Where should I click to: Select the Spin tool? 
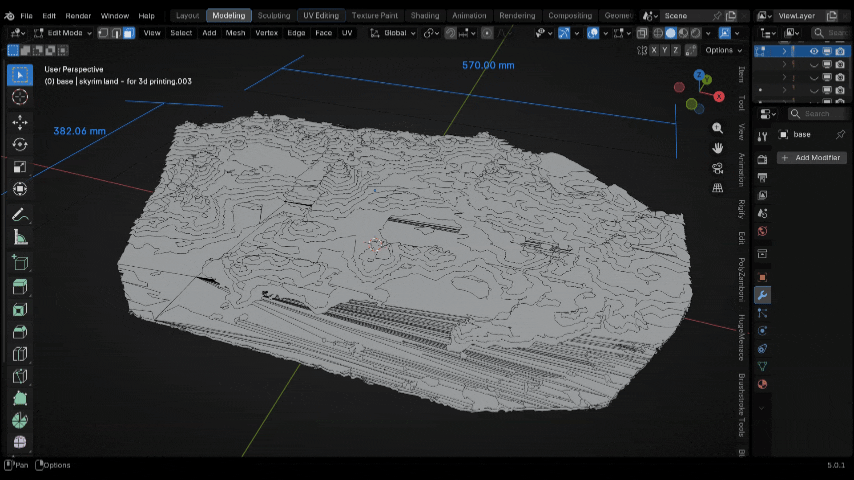tap(20, 421)
